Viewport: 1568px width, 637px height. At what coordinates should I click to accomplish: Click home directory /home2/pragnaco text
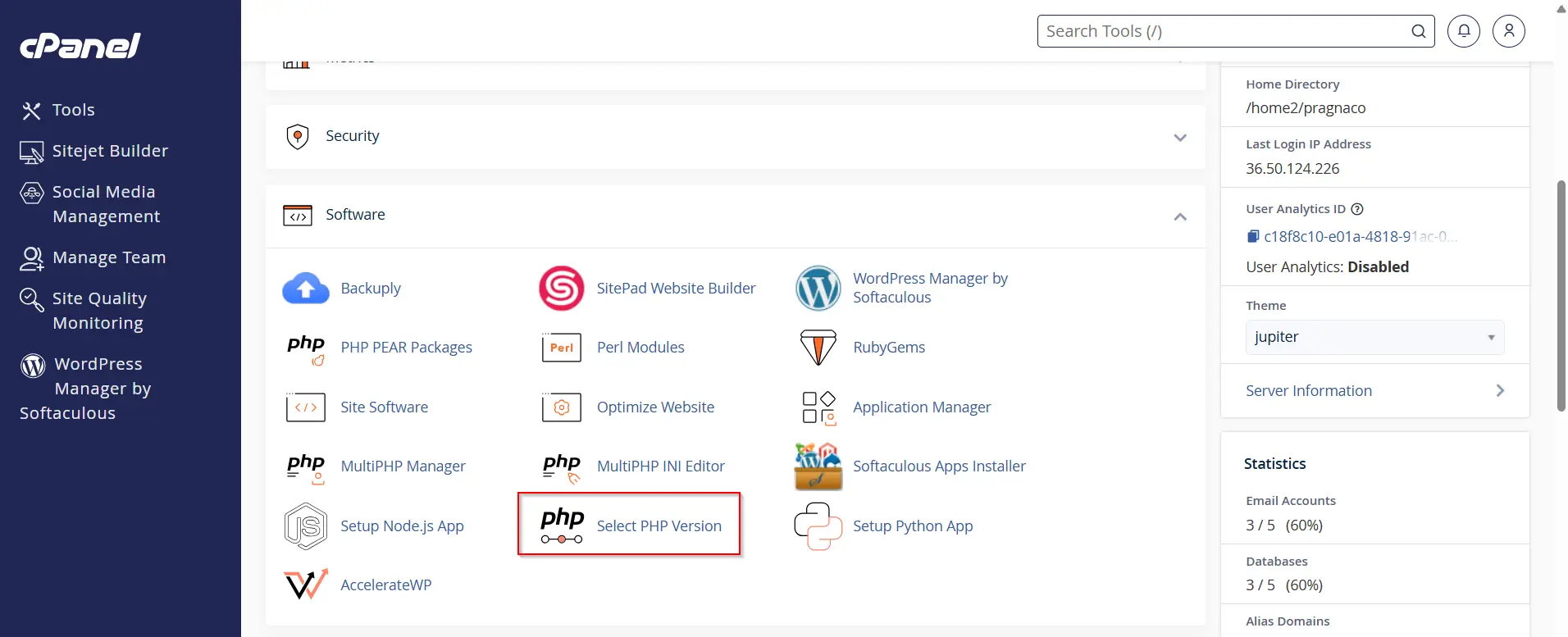[x=1306, y=108]
